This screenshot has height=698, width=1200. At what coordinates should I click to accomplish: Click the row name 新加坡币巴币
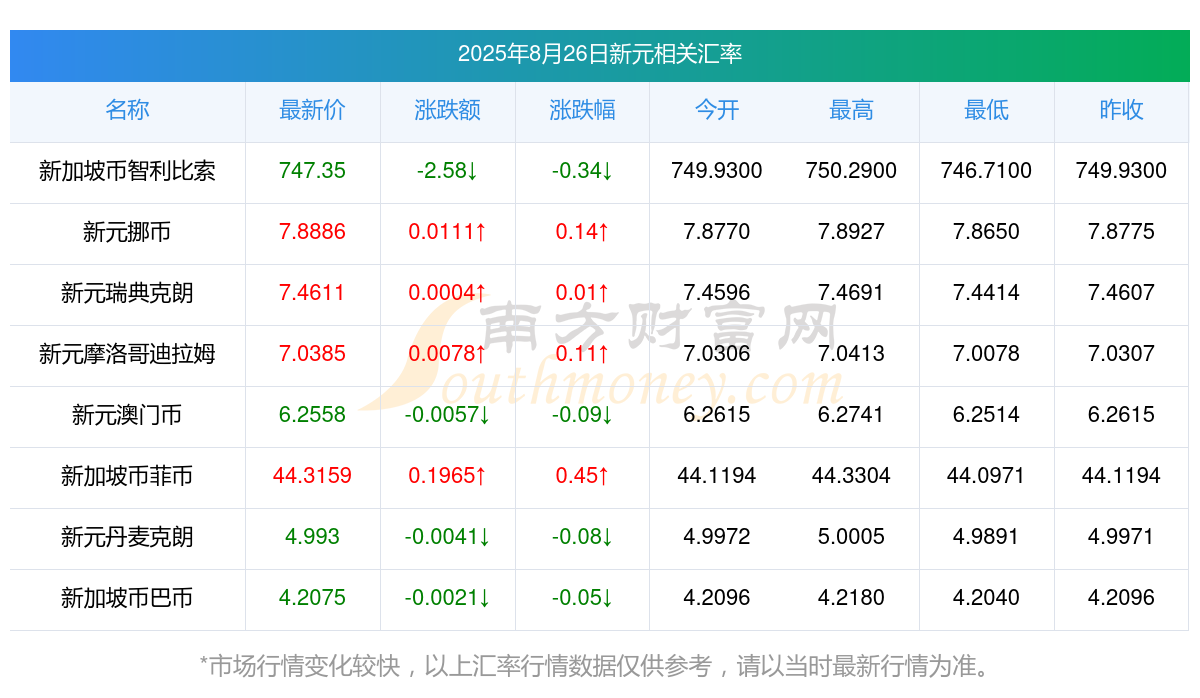pos(127,598)
